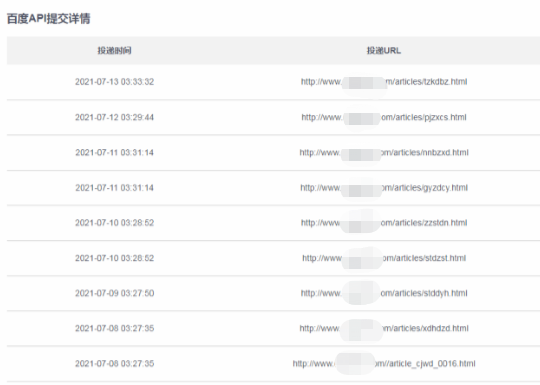
Task: Click the 投递时间 column header
Action: coord(114,51)
